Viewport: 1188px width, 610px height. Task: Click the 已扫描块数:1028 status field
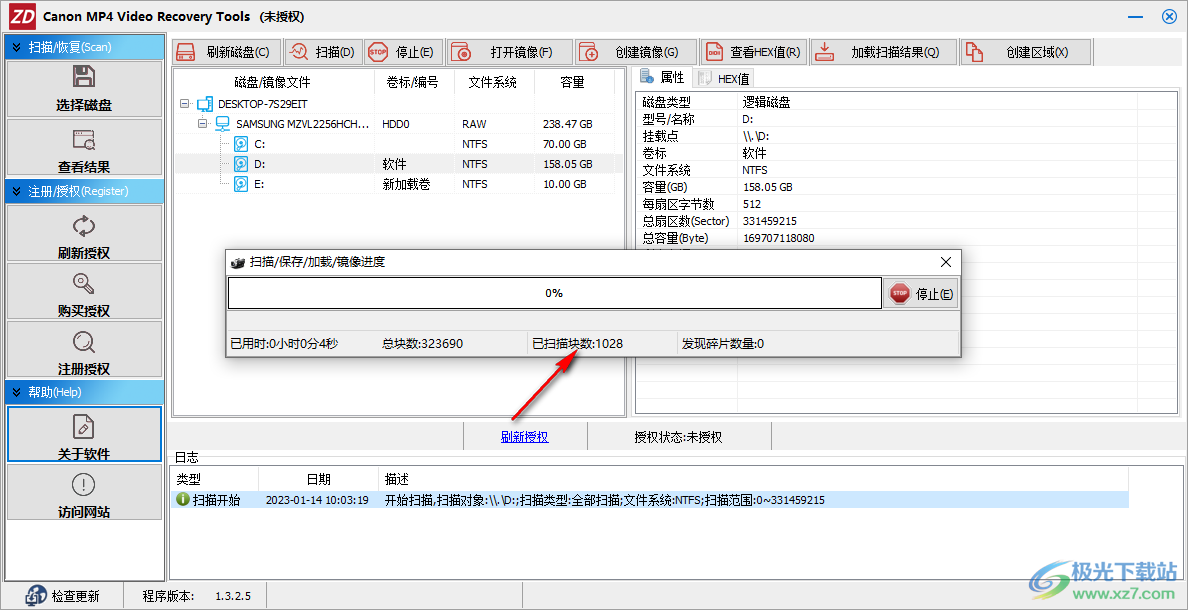[x=577, y=344]
